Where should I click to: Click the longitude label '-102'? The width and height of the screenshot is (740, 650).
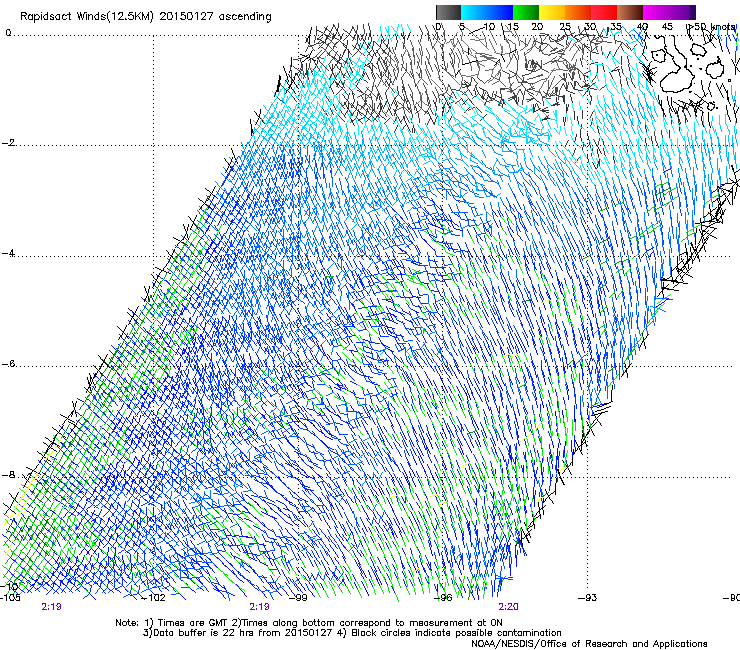pyautogui.click(x=154, y=598)
